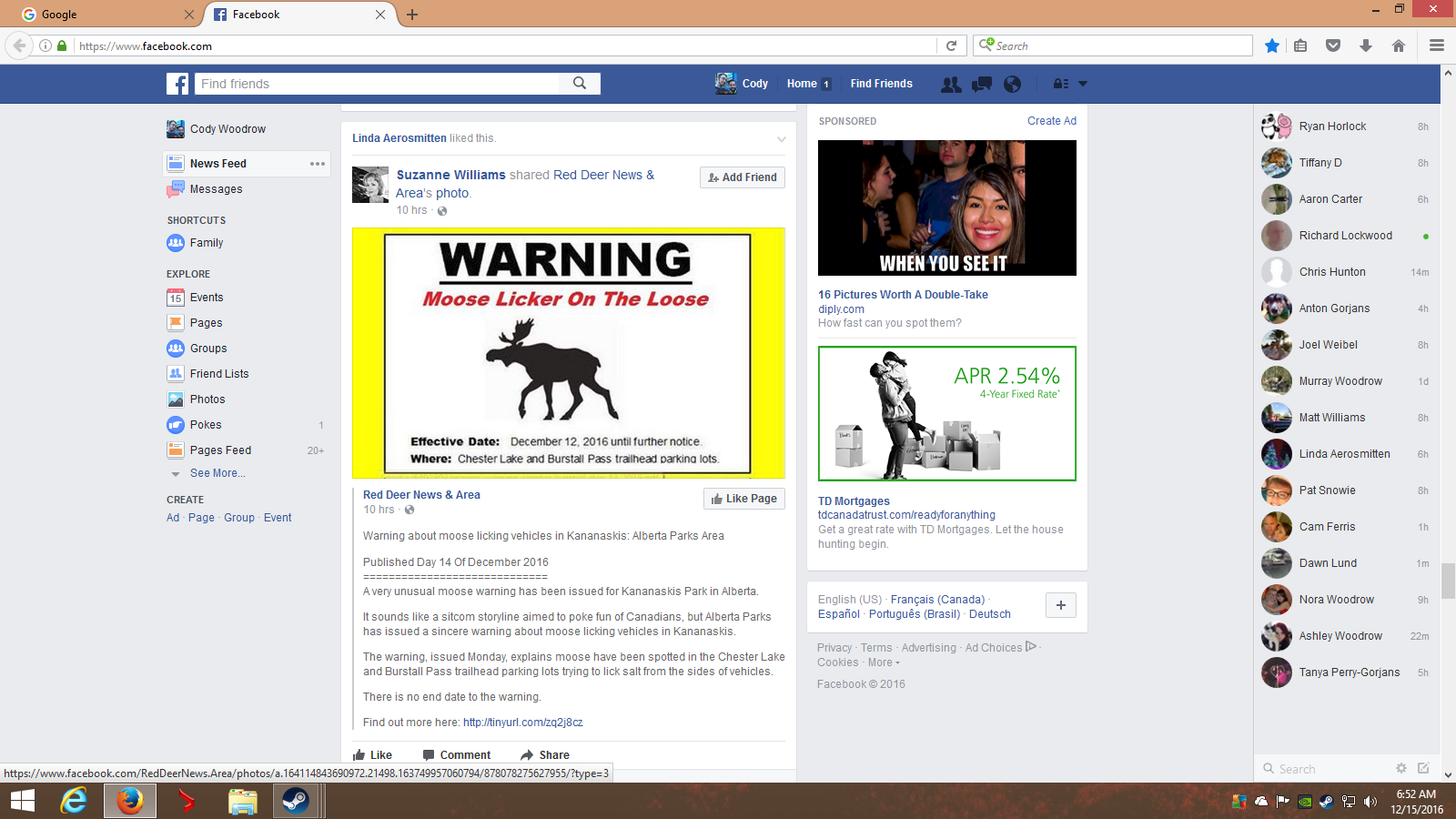The image size is (1456, 819).
Task: Click the search magnifier button in Facebook header
Action: 580,84
